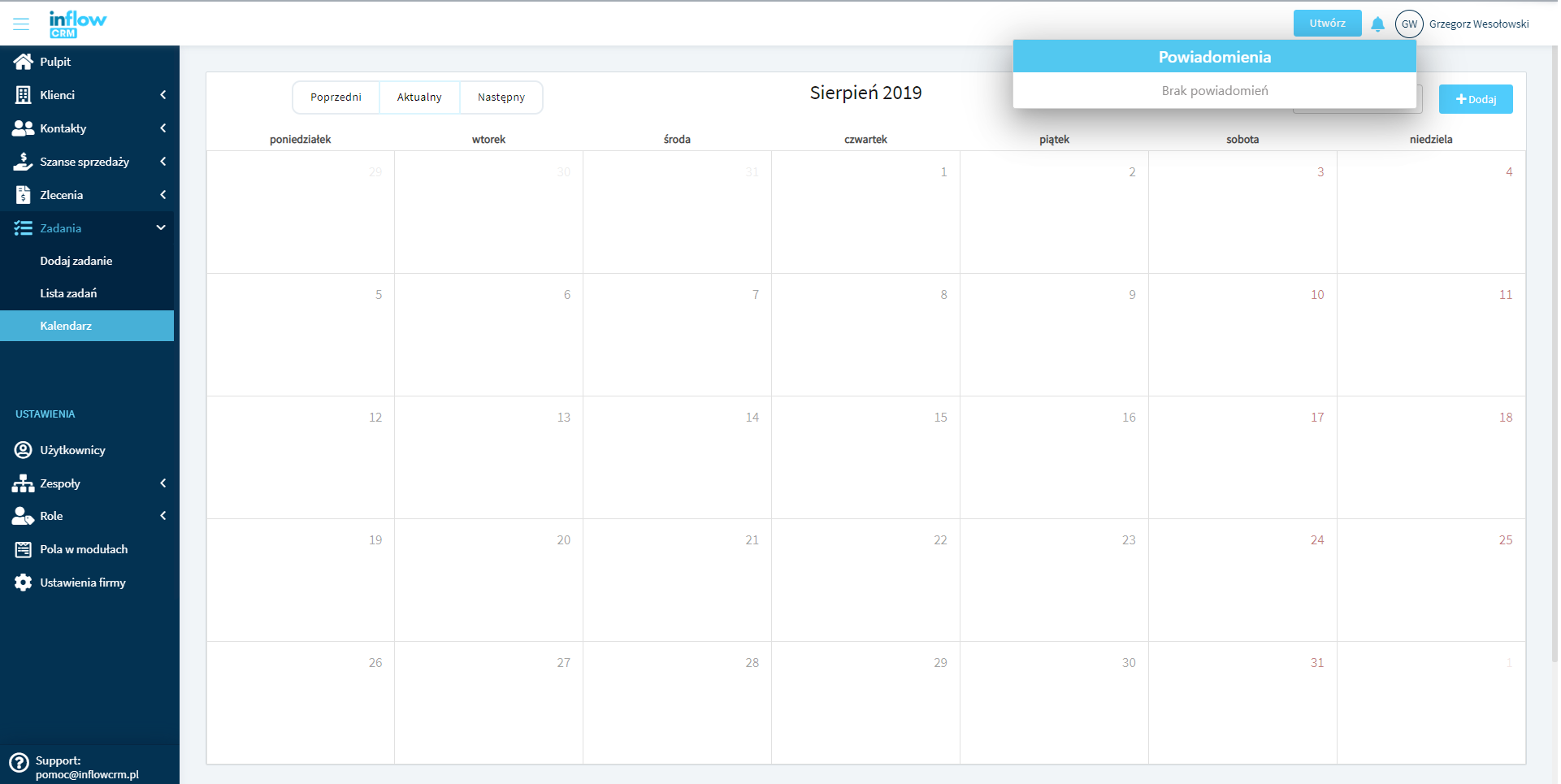Viewport: 1561px width, 784px height.
Task: Click the Pulpit home icon
Action: [23, 62]
